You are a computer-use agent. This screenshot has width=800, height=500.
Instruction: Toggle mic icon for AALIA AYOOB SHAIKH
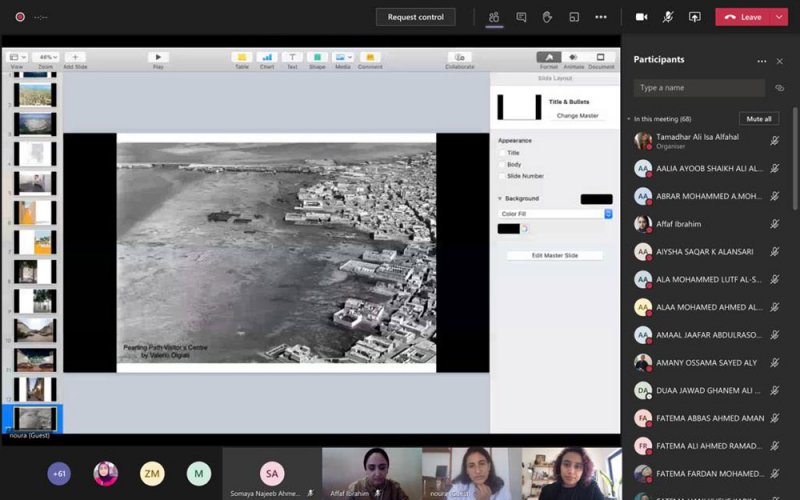tap(774, 168)
